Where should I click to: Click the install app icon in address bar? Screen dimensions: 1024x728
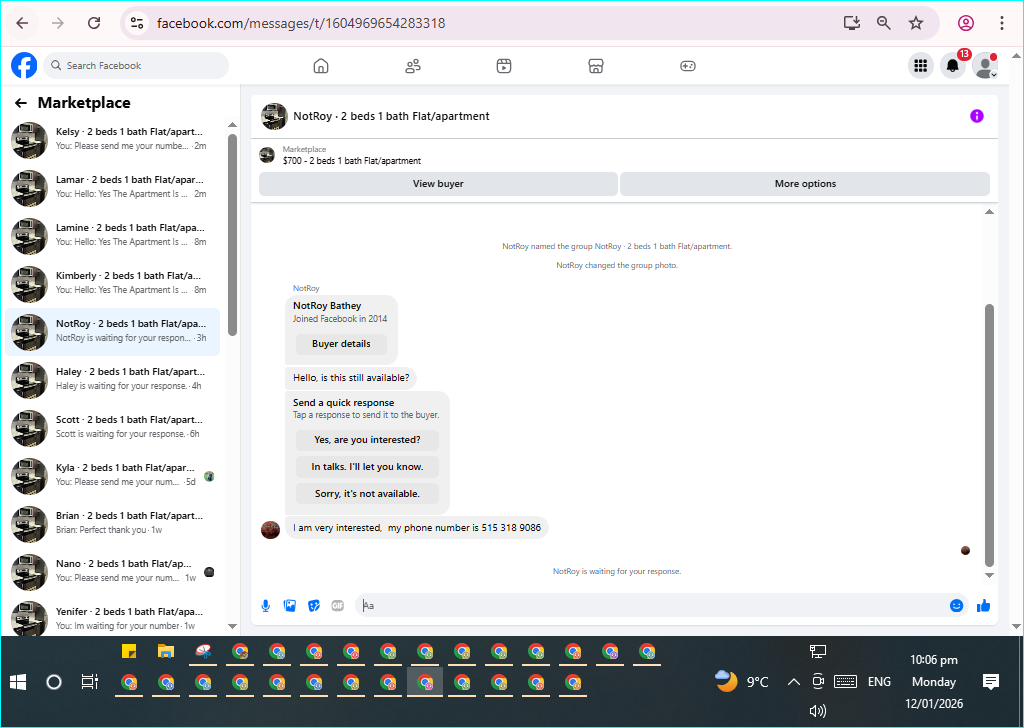tap(852, 24)
